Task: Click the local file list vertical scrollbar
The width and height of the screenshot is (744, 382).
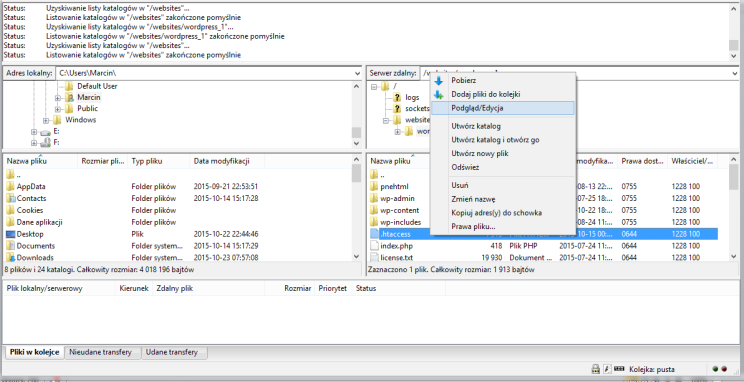Action: coord(356,208)
